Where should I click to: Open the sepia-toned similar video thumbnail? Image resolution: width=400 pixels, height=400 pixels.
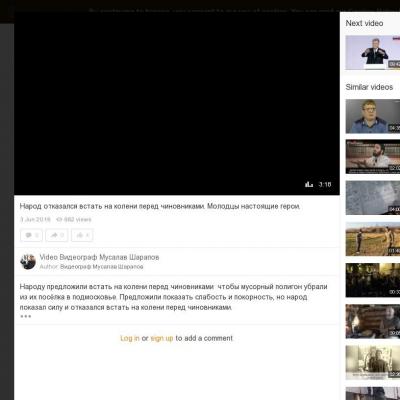[373, 362]
